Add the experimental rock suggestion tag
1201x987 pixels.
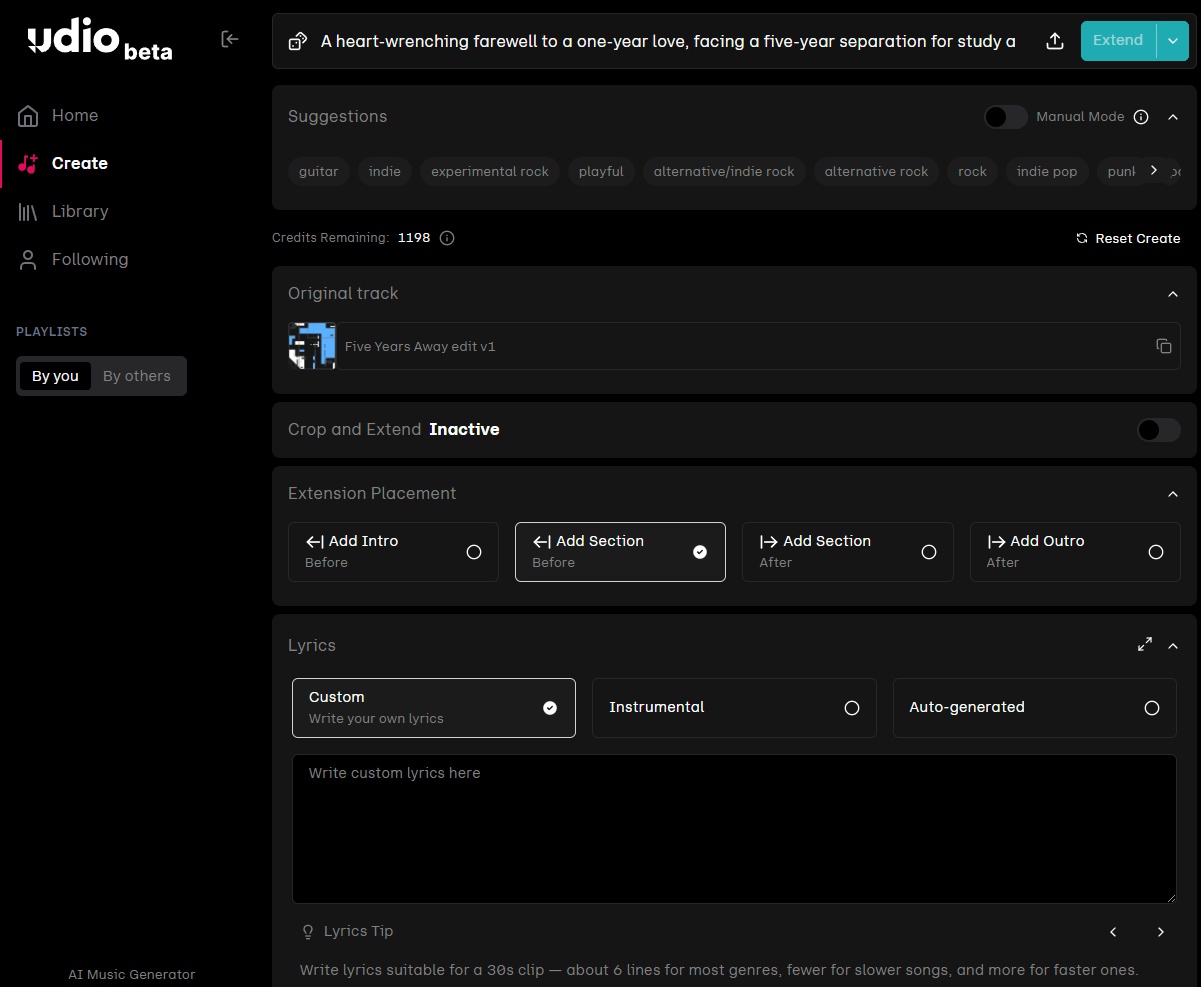point(490,172)
